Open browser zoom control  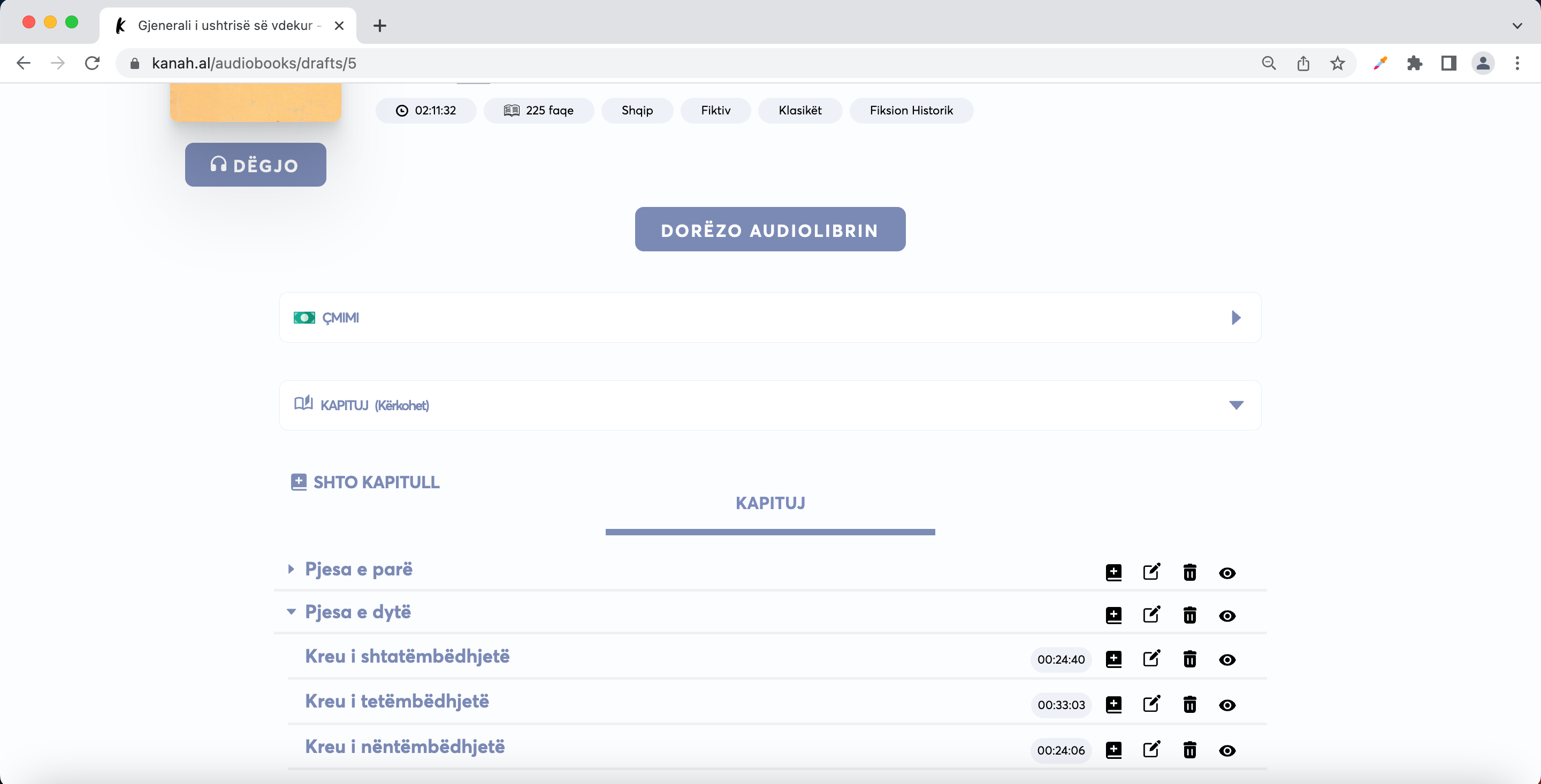click(x=1268, y=63)
